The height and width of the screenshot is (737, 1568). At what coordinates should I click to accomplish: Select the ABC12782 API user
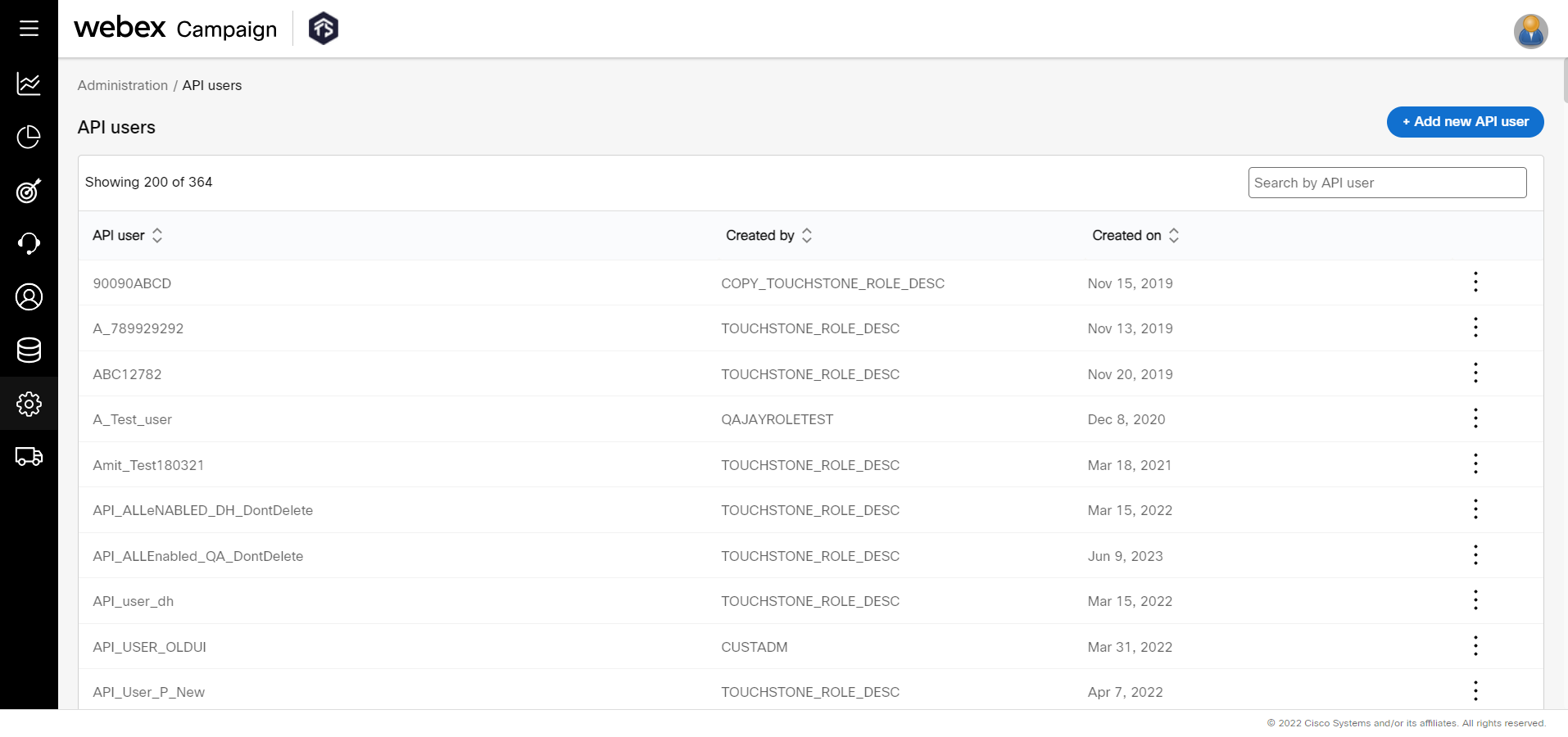coord(127,374)
